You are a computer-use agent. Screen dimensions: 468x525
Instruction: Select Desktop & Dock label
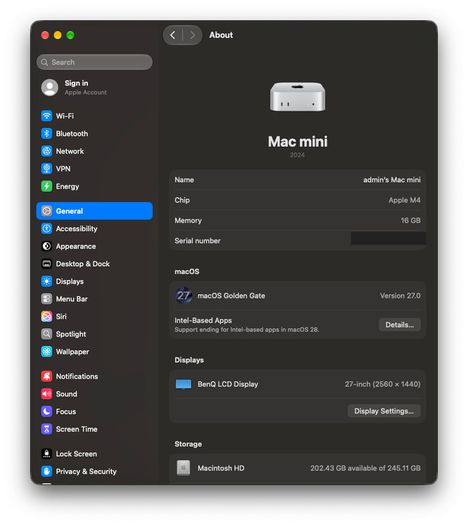point(83,264)
